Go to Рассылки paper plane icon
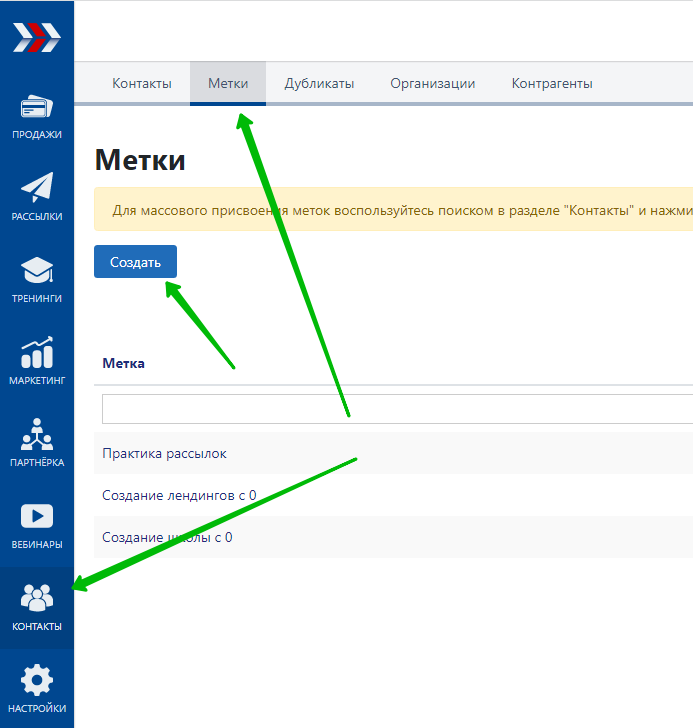The width and height of the screenshot is (693, 728). (x=36, y=188)
